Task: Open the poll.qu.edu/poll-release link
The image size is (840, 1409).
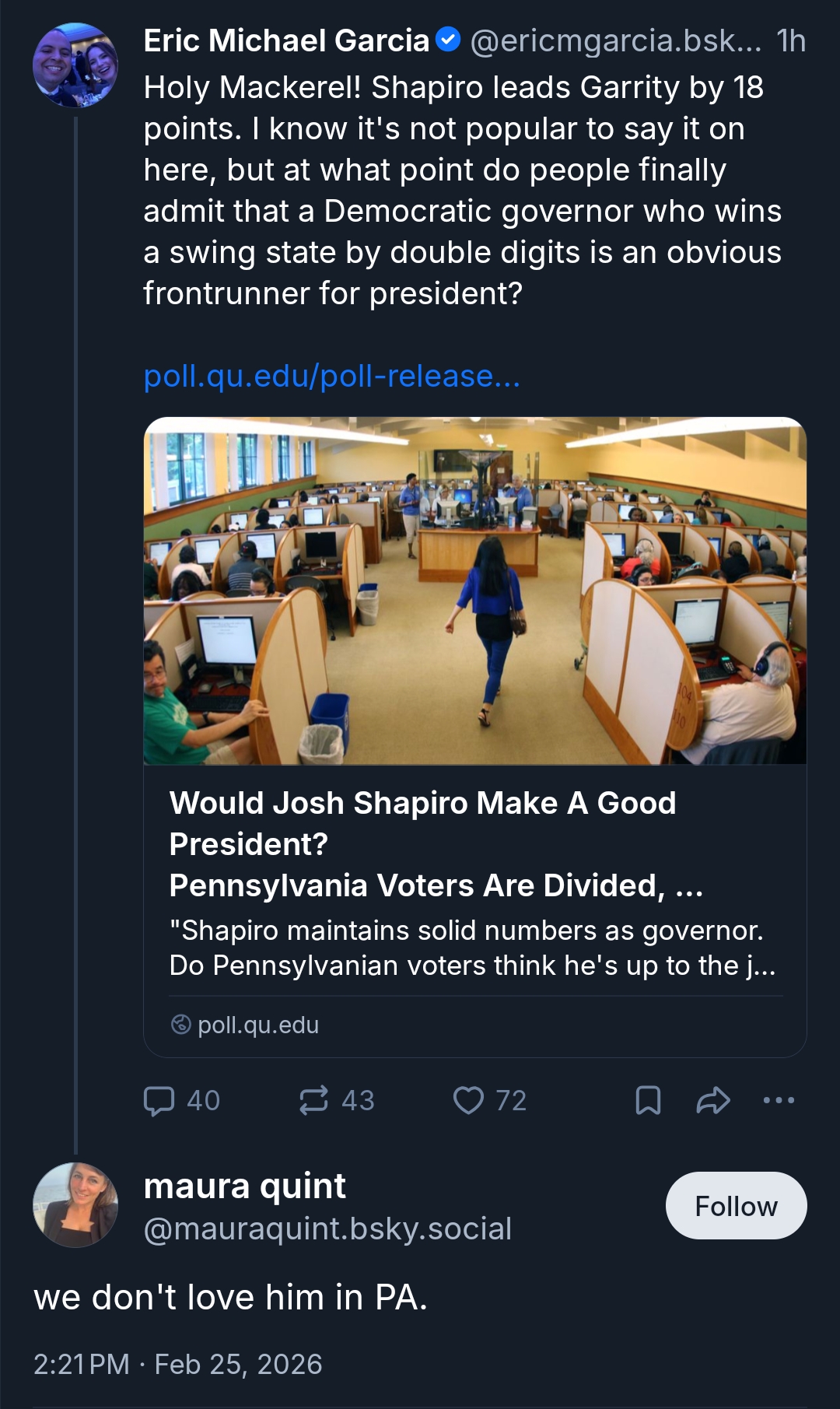Action: pos(331,377)
